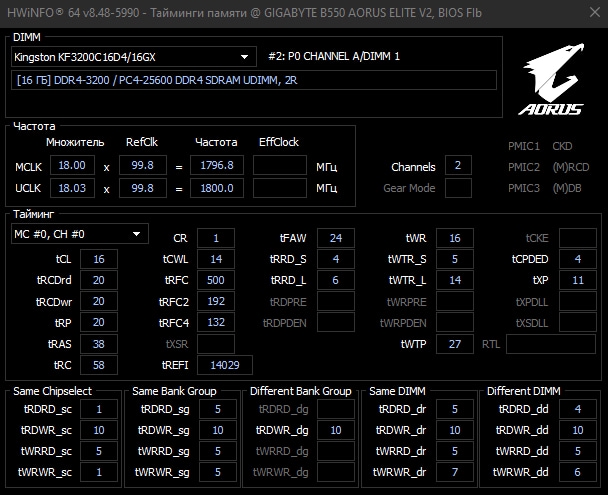
Task: Click the CR value field
Action: 216,238
